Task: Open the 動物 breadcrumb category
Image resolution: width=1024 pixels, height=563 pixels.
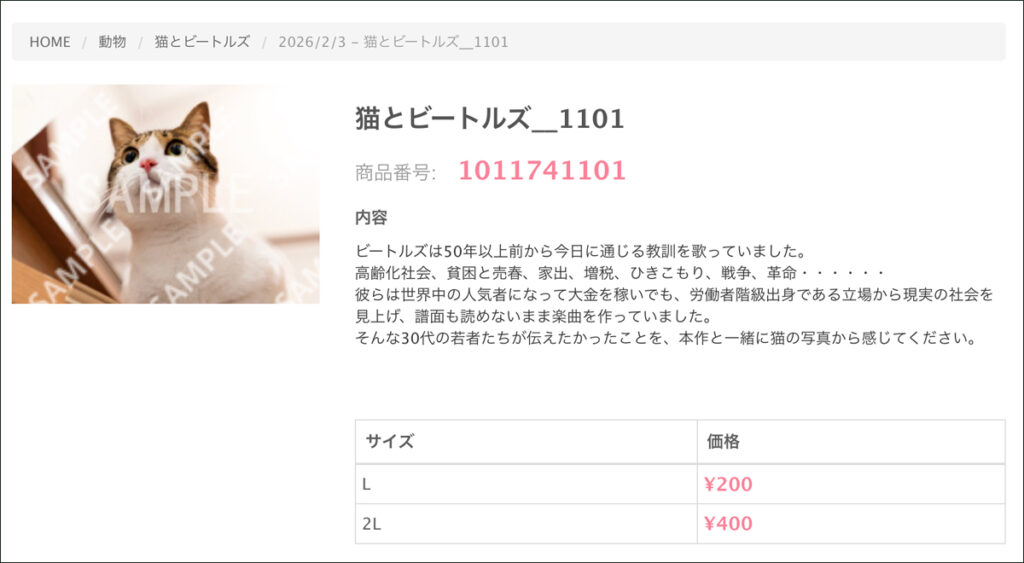Action: coord(112,42)
